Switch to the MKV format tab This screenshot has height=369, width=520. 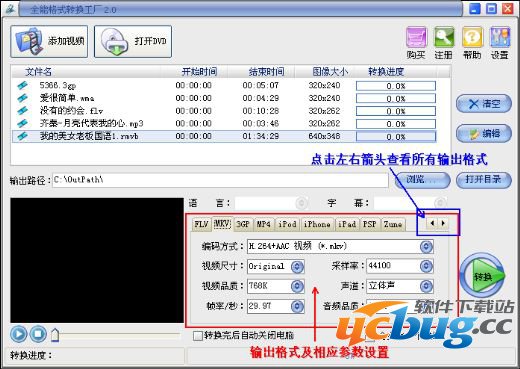click(x=222, y=224)
